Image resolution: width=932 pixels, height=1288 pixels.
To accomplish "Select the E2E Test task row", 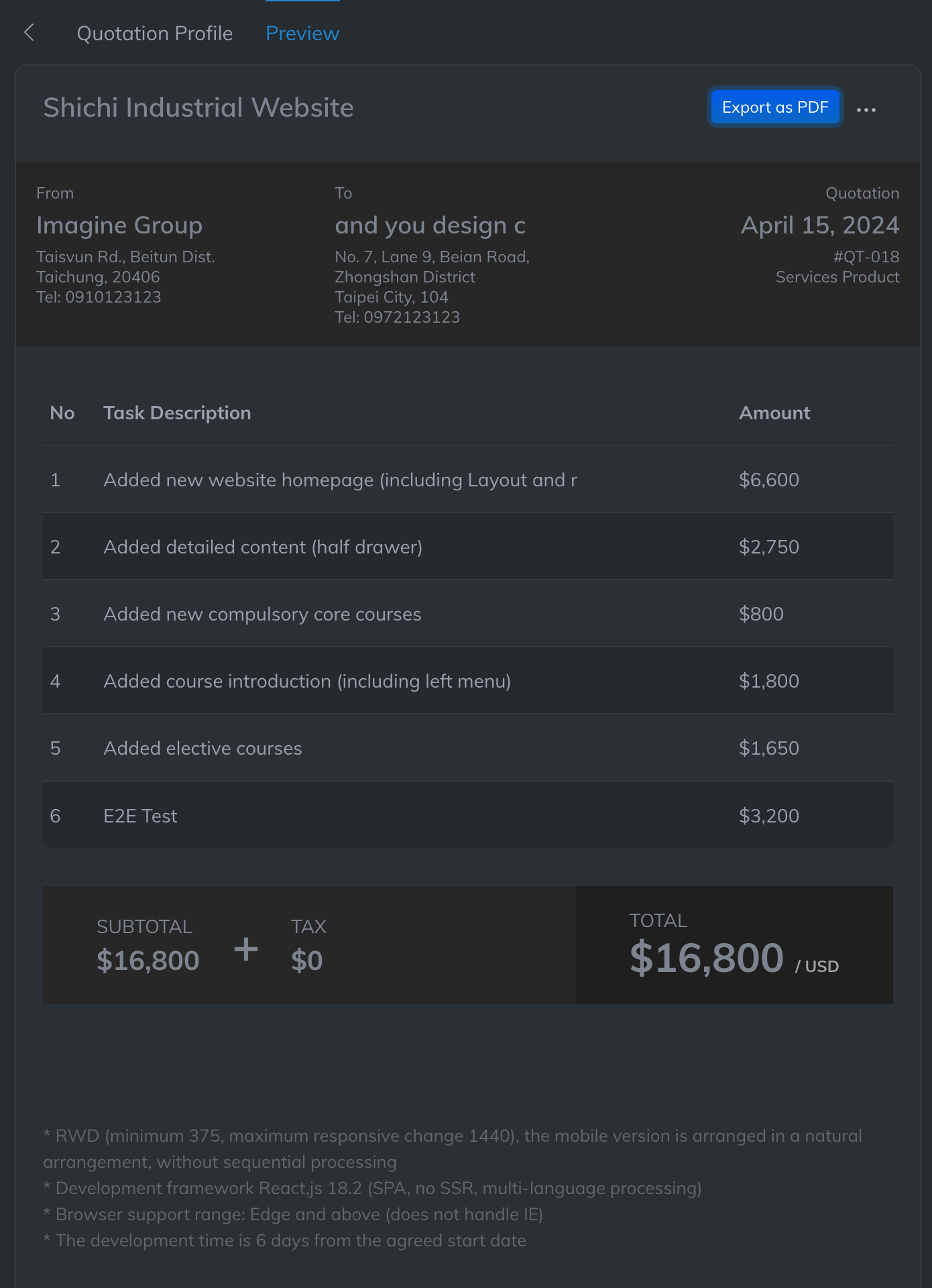I will tap(140, 816).
